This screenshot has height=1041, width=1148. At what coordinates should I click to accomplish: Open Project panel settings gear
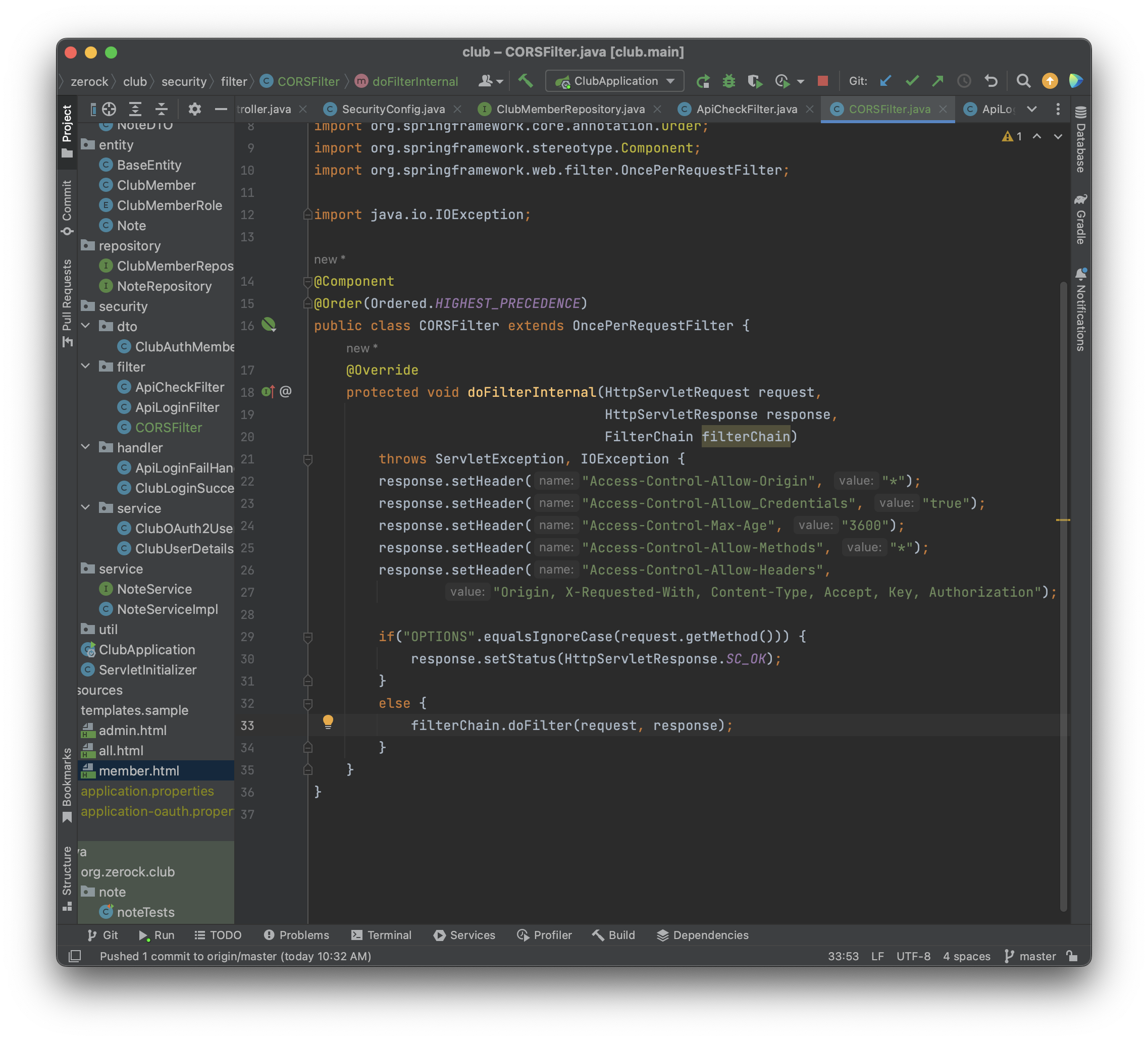point(194,109)
